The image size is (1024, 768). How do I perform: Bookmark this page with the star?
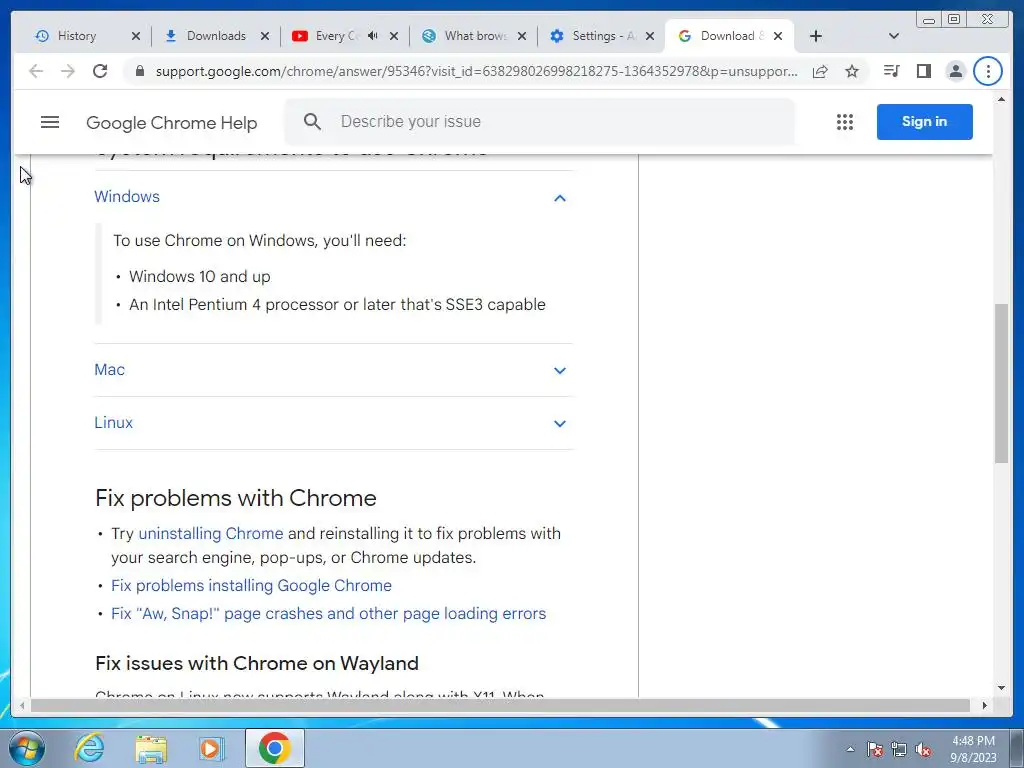tap(852, 71)
